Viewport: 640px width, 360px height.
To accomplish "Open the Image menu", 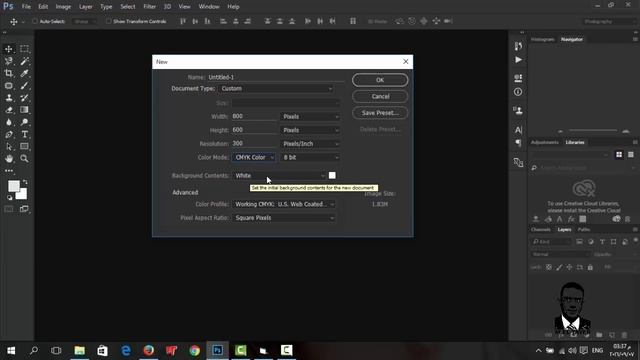I will point(63,7).
